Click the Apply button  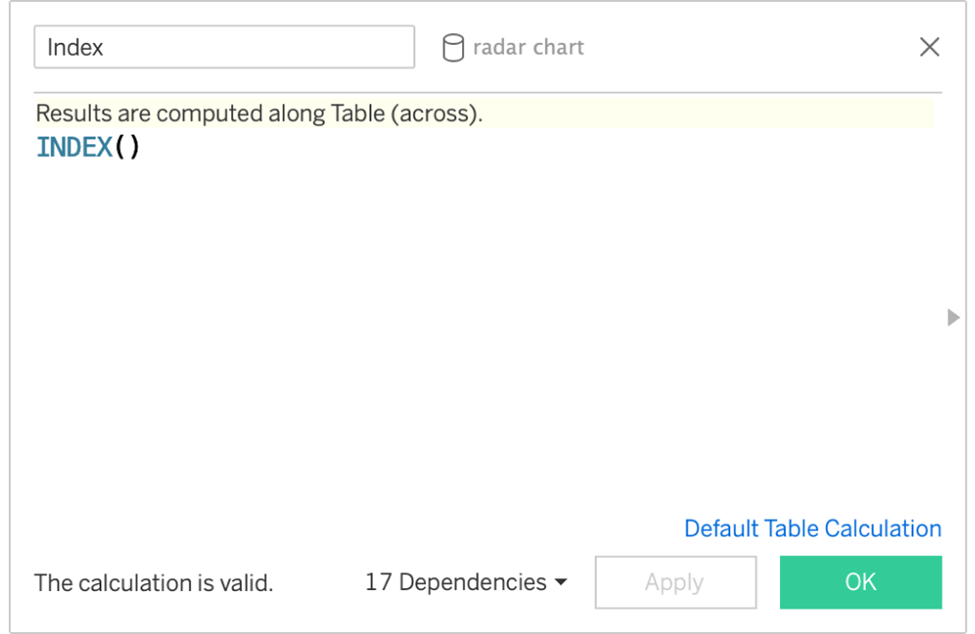pyautogui.click(x=674, y=582)
